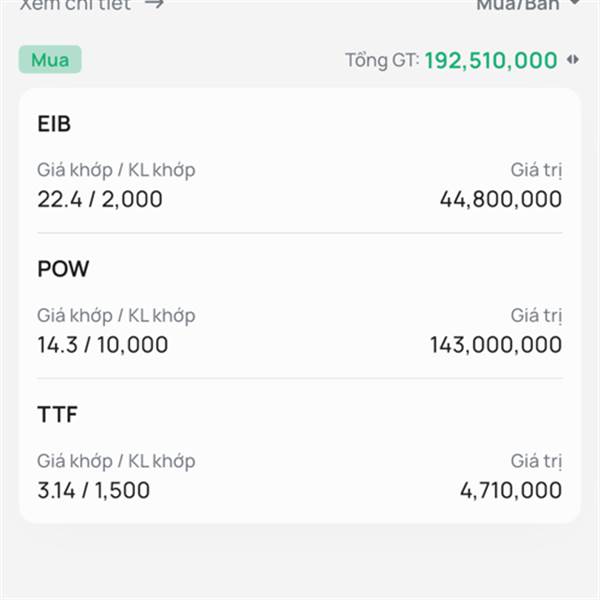This screenshot has height=600, width=600.
Task: Tap the expand arrows icon next to total value
Action: (x=573, y=60)
